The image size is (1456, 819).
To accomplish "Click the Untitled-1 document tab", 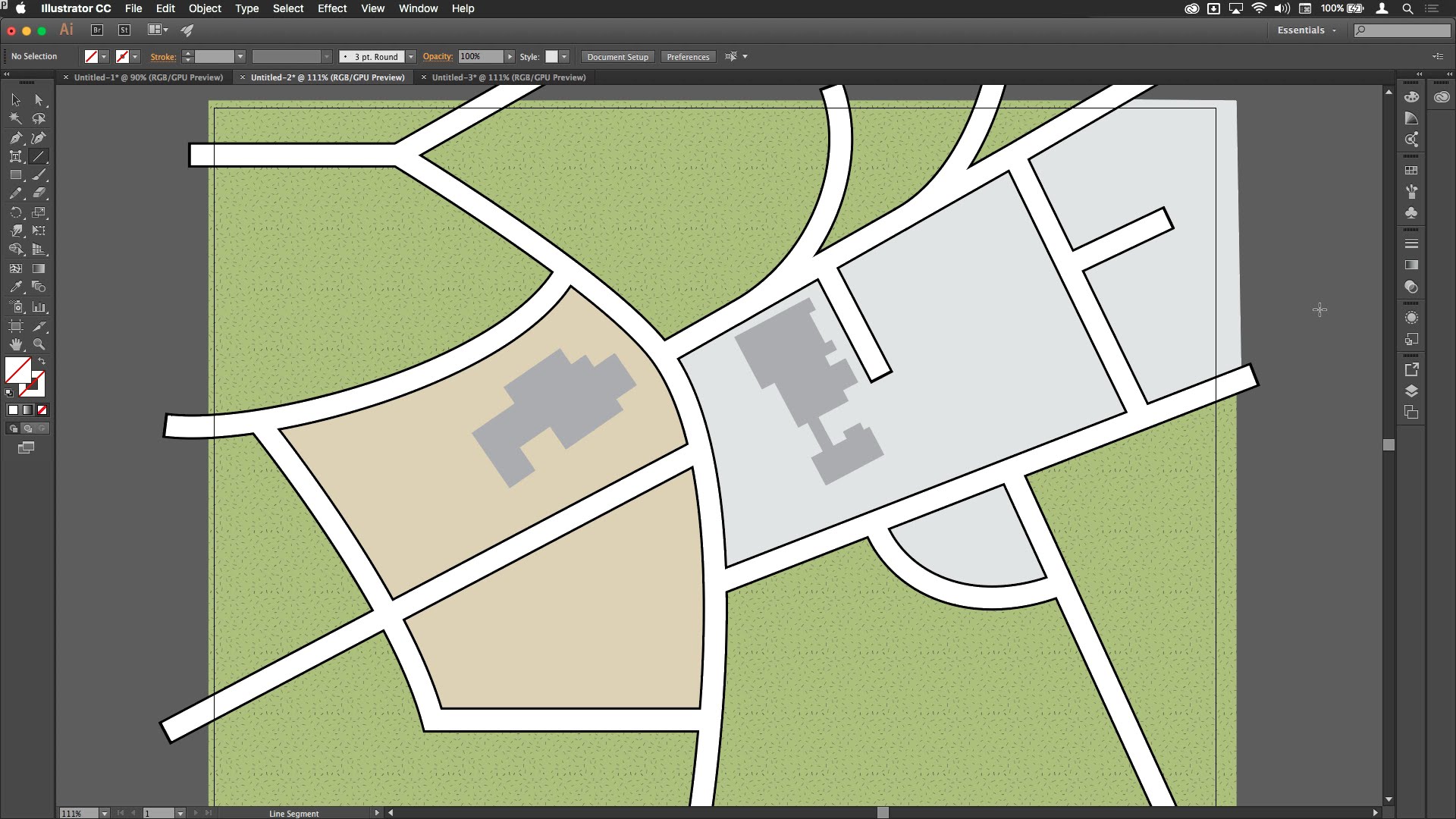I will (x=148, y=77).
